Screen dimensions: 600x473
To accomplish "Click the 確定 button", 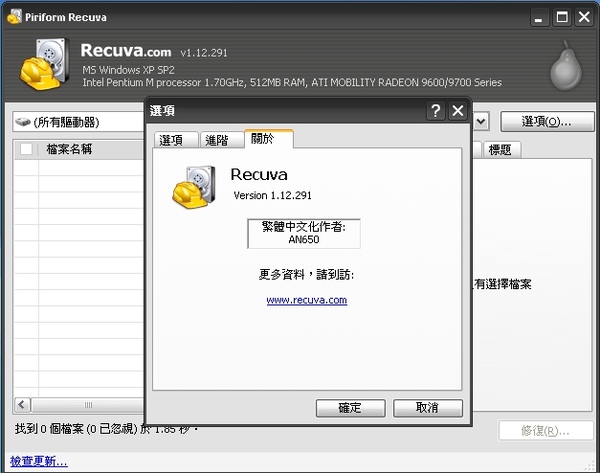I will pyautogui.click(x=350, y=408).
